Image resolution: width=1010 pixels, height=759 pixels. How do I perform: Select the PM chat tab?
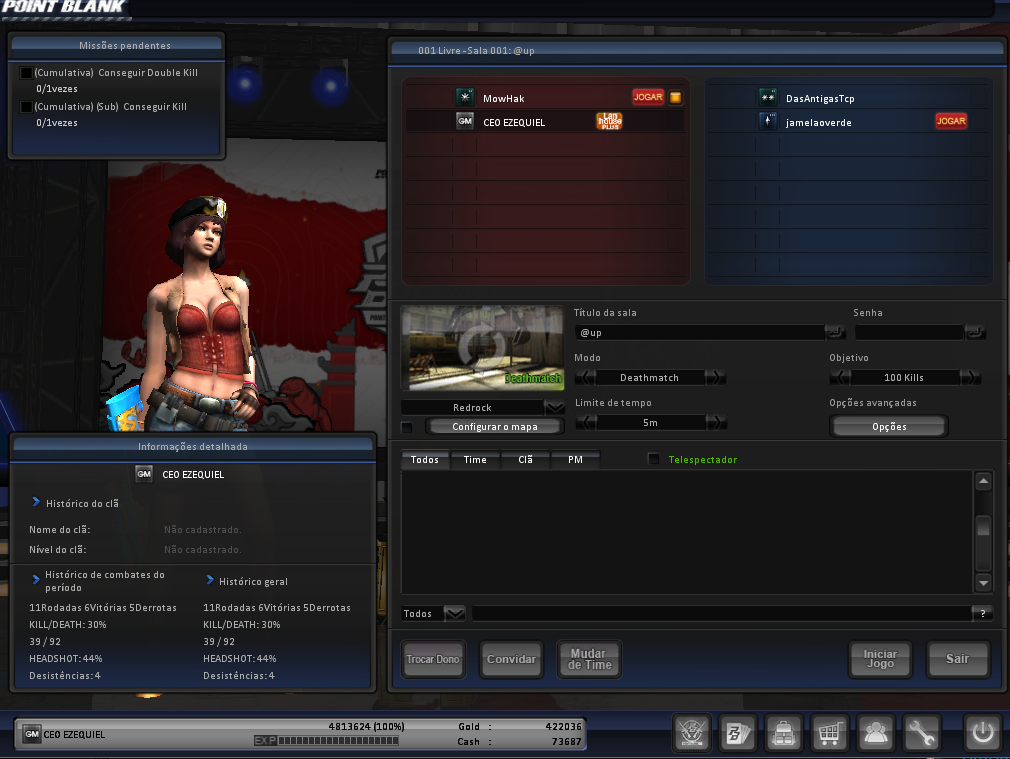point(575,460)
